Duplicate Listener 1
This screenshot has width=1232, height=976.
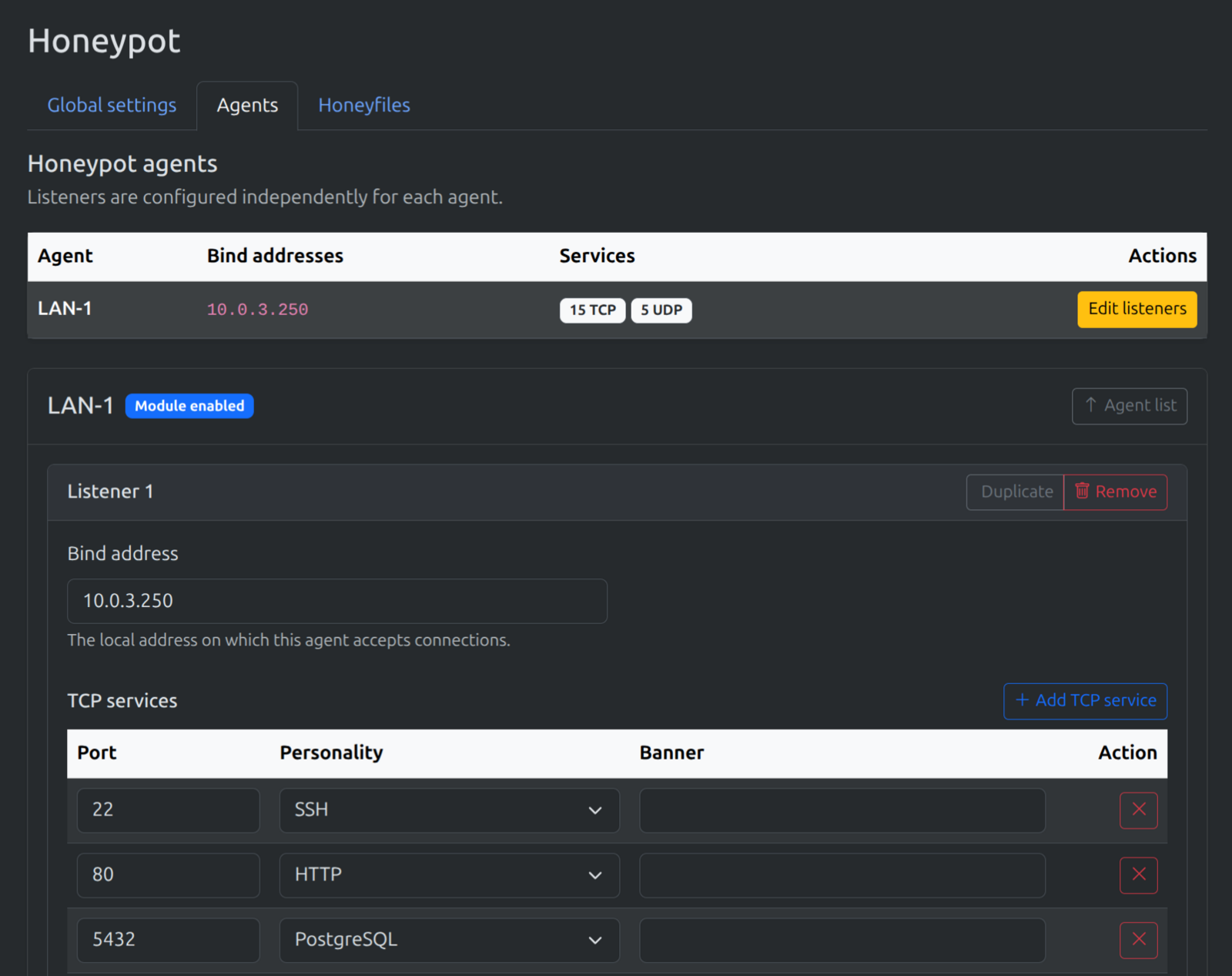tap(1015, 491)
